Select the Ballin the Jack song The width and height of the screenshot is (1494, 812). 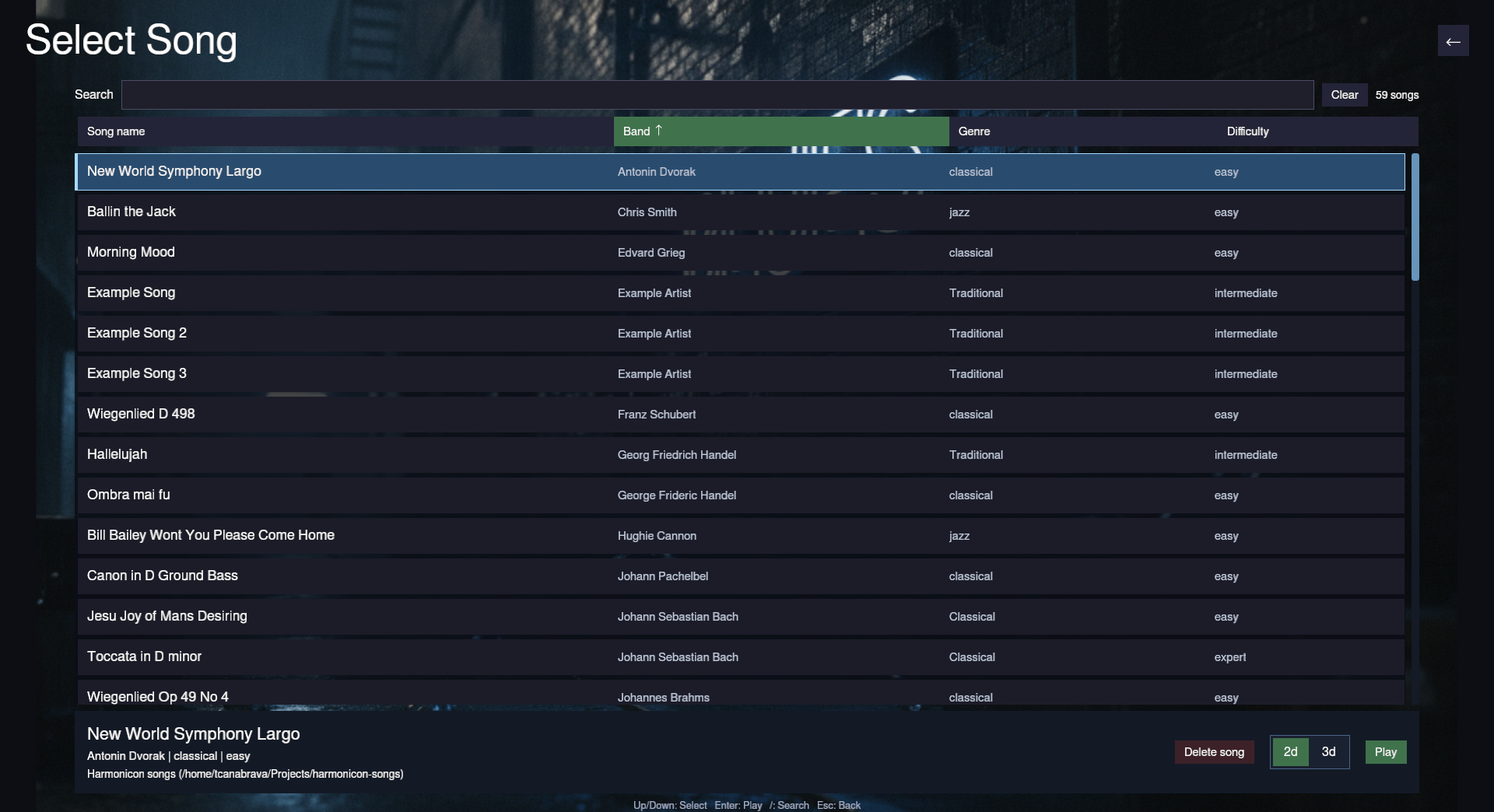740,212
